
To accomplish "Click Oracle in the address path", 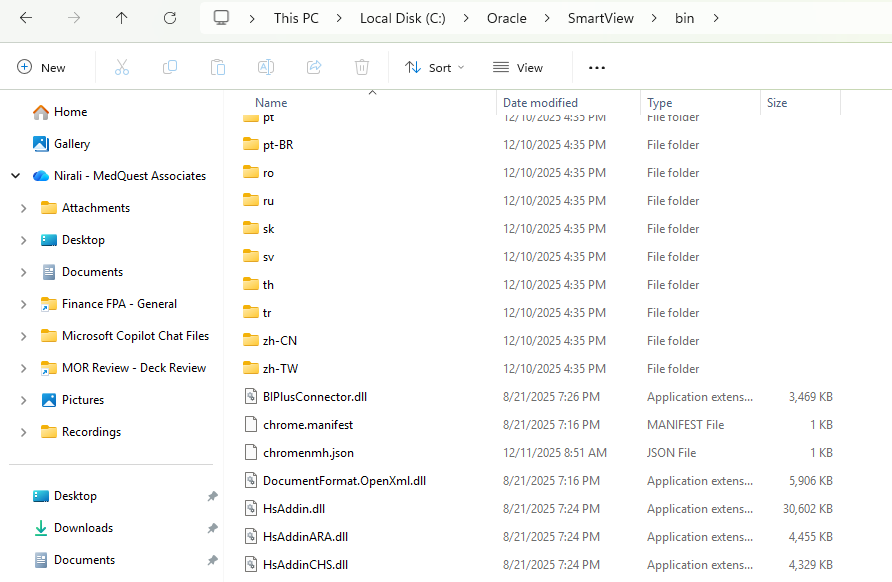I will click(x=506, y=18).
